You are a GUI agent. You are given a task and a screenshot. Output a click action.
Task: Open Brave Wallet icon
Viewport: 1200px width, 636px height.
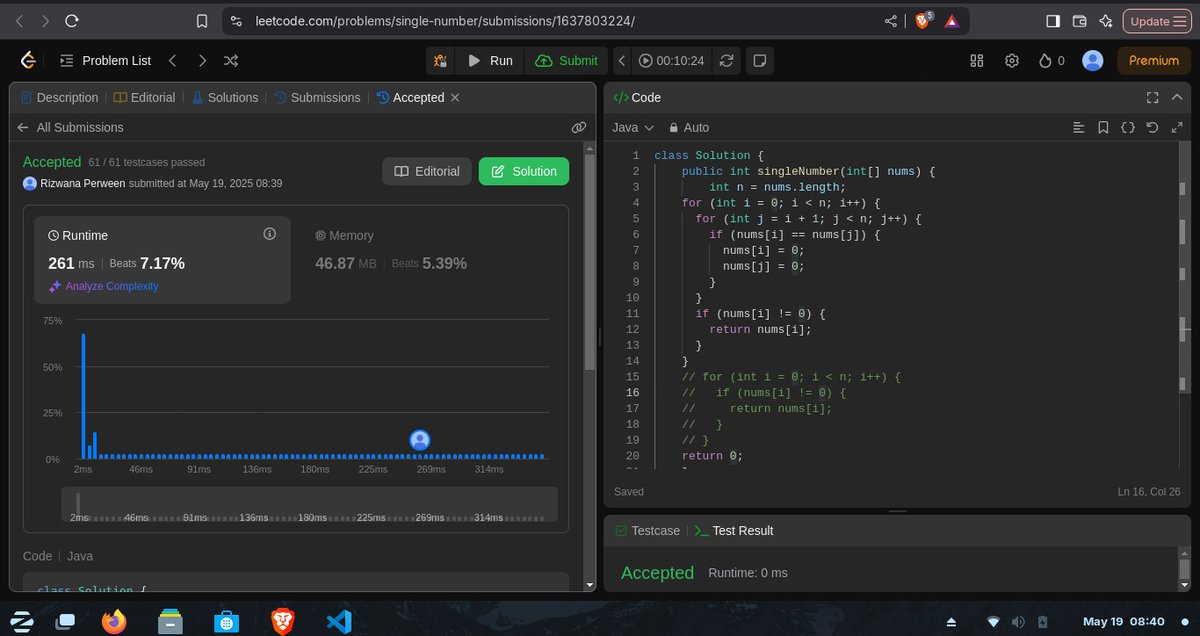(x=1079, y=20)
